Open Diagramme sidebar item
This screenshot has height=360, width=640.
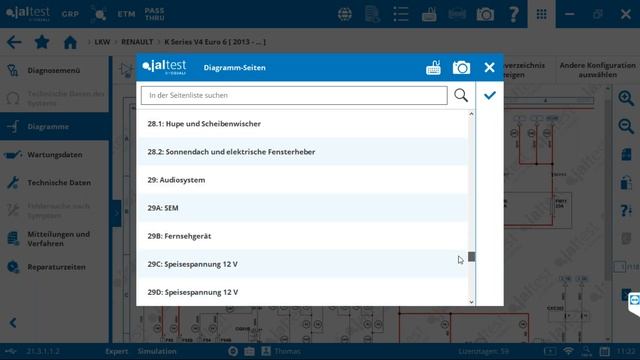pyautogui.click(x=54, y=127)
